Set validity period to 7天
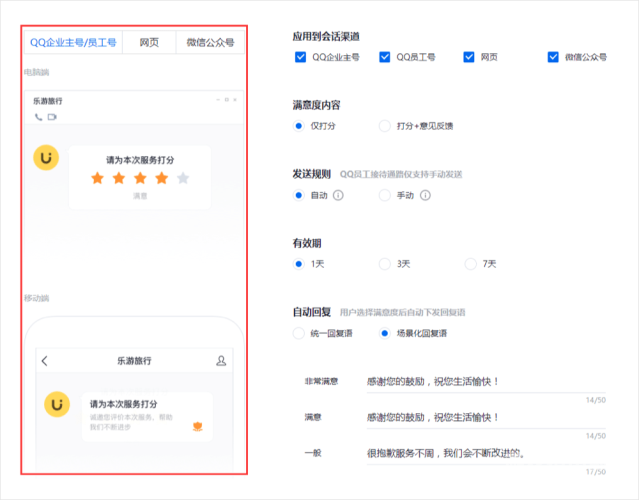 (x=470, y=264)
